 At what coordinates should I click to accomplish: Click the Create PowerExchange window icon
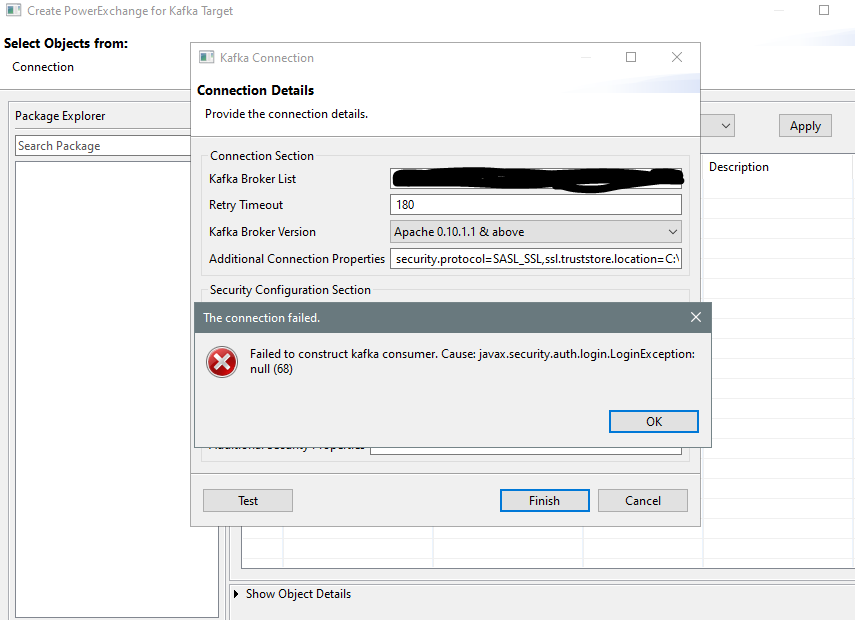[x=14, y=10]
